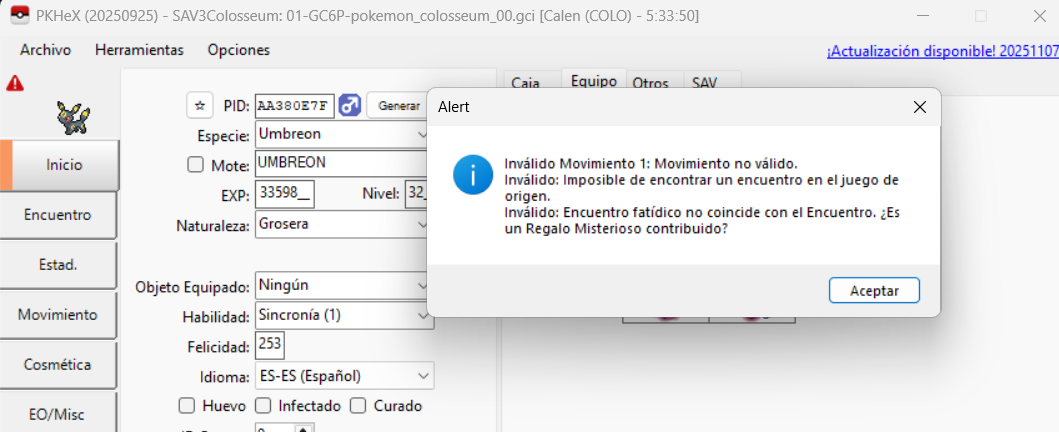Image resolution: width=1059 pixels, height=432 pixels.
Task: Tick the Infectado checkbox
Action: (x=263, y=406)
